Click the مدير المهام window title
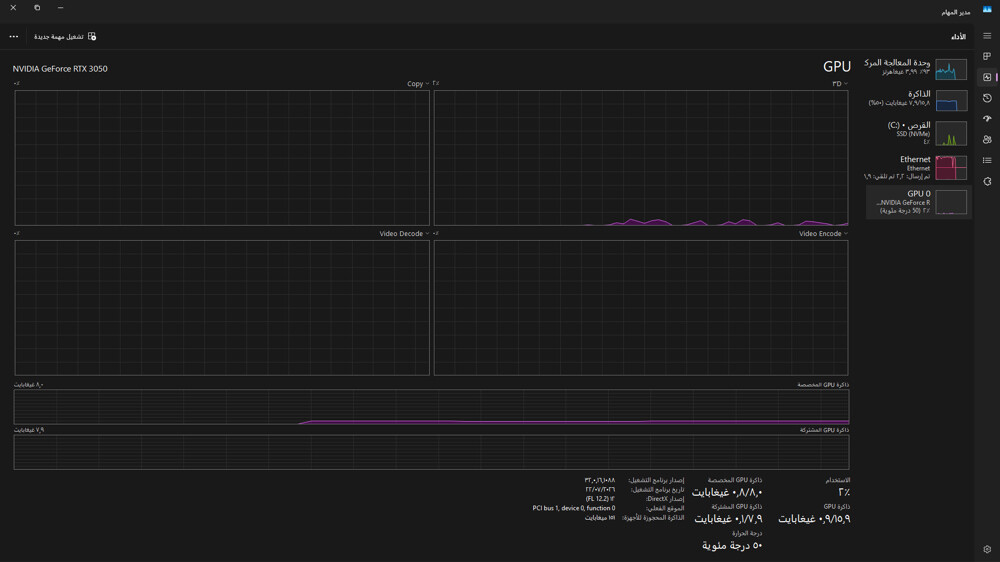Viewport: 1000px width, 562px height. 955,12
